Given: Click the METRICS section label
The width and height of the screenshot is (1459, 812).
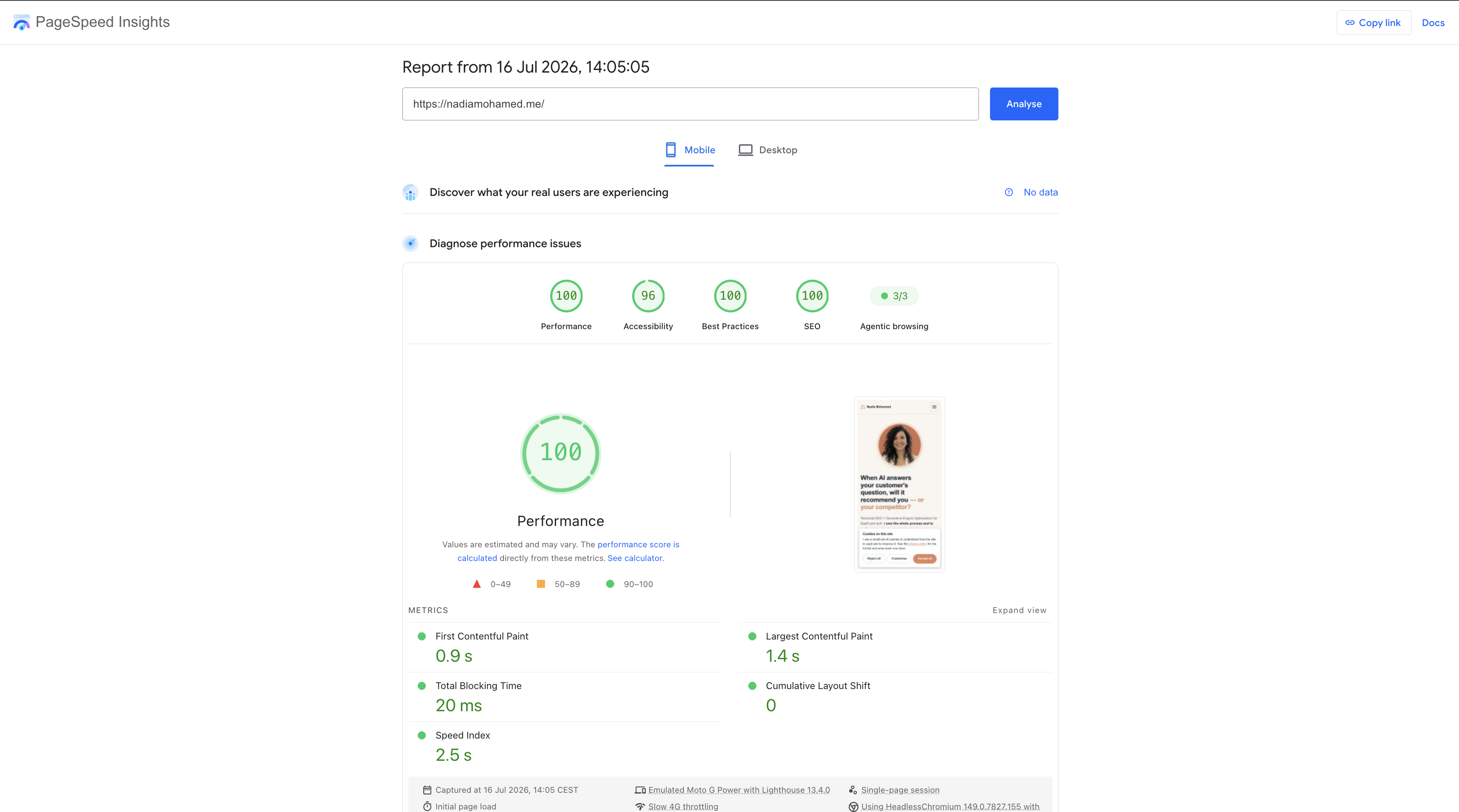Looking at the screenshot, I should 428,610.
